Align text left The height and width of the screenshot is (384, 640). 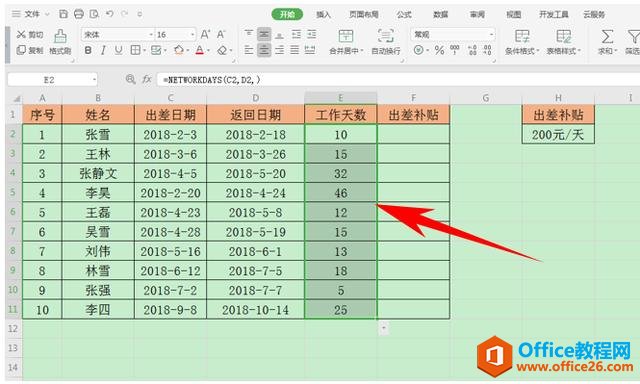click(249, 50)
